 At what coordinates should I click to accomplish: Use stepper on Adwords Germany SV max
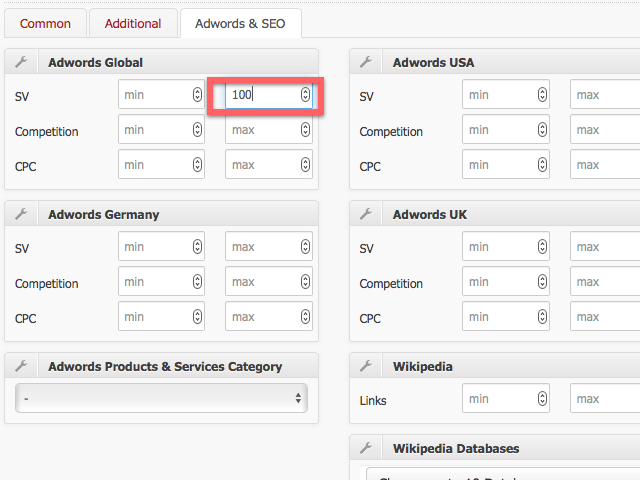pyautogui.click(x=305, y=247)
